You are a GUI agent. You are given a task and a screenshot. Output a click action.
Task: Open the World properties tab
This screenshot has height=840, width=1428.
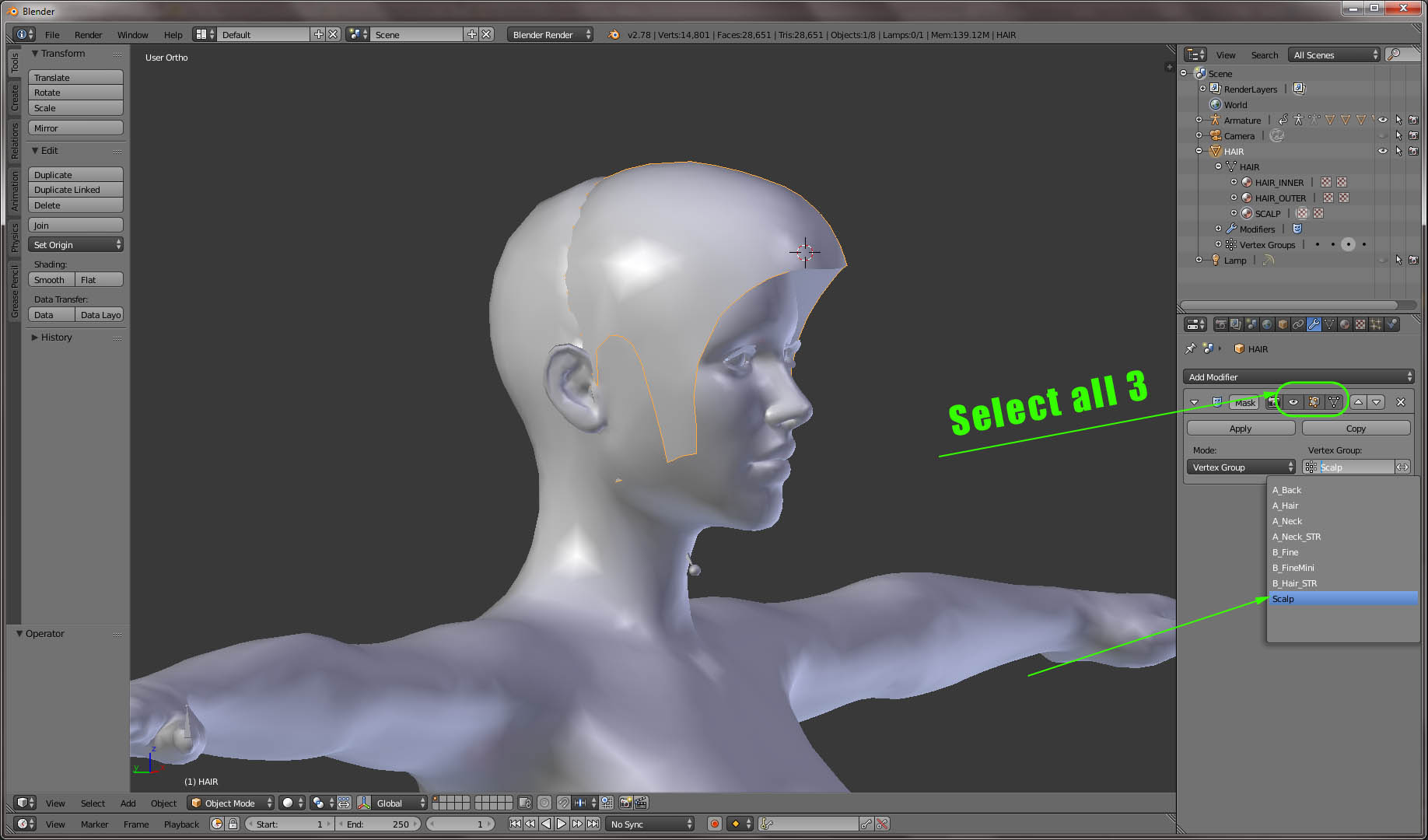pos(1267,324)
